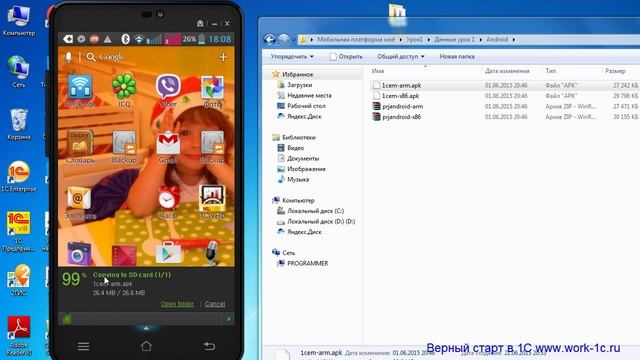Select the prjandroid-x86 archive
640x360 pixels.
(x=402, y=117)
